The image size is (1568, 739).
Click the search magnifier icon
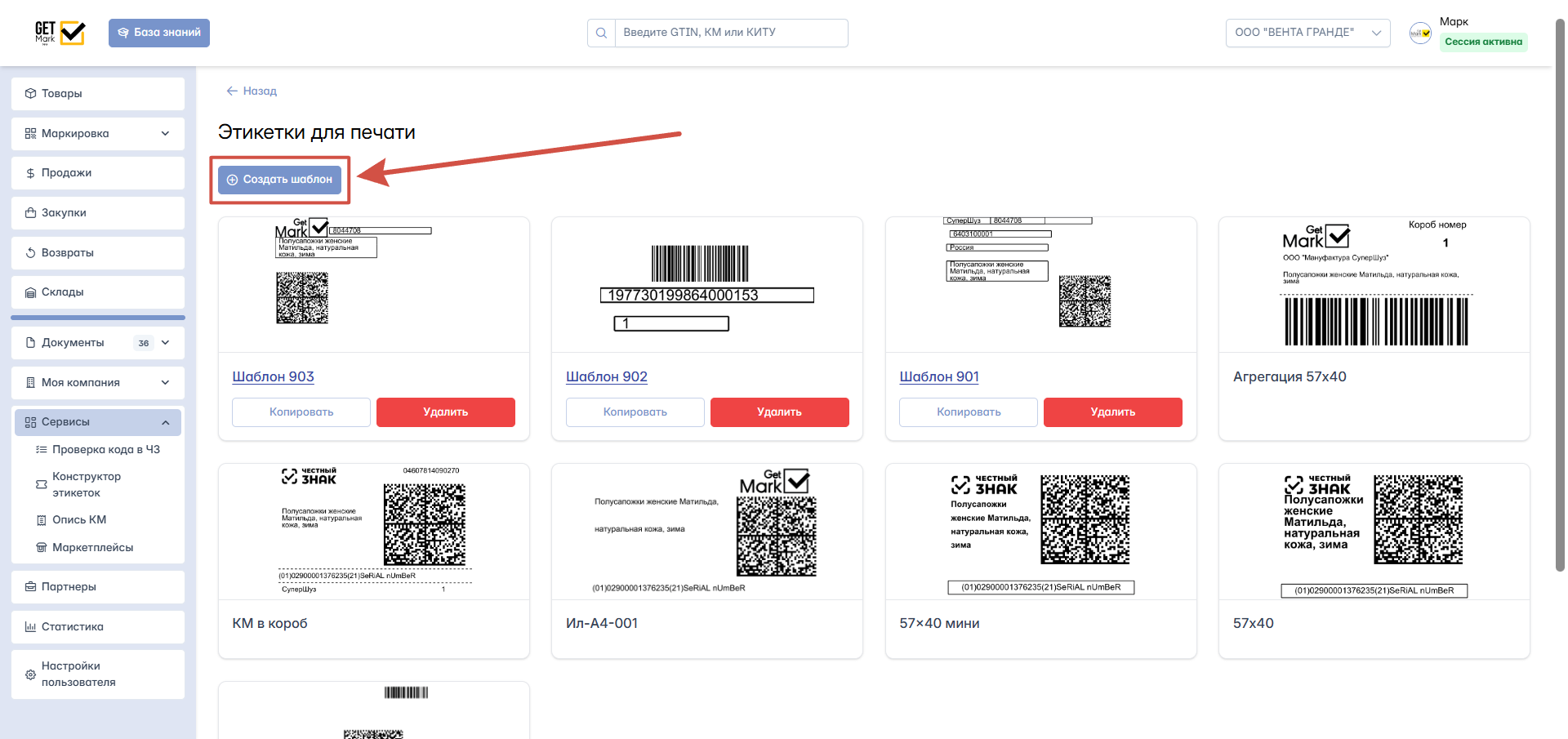[601, 33]
